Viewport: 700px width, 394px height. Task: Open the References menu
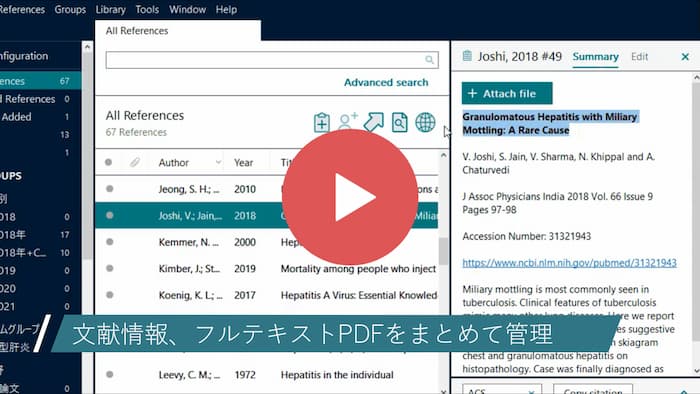(x=22, y=9)
